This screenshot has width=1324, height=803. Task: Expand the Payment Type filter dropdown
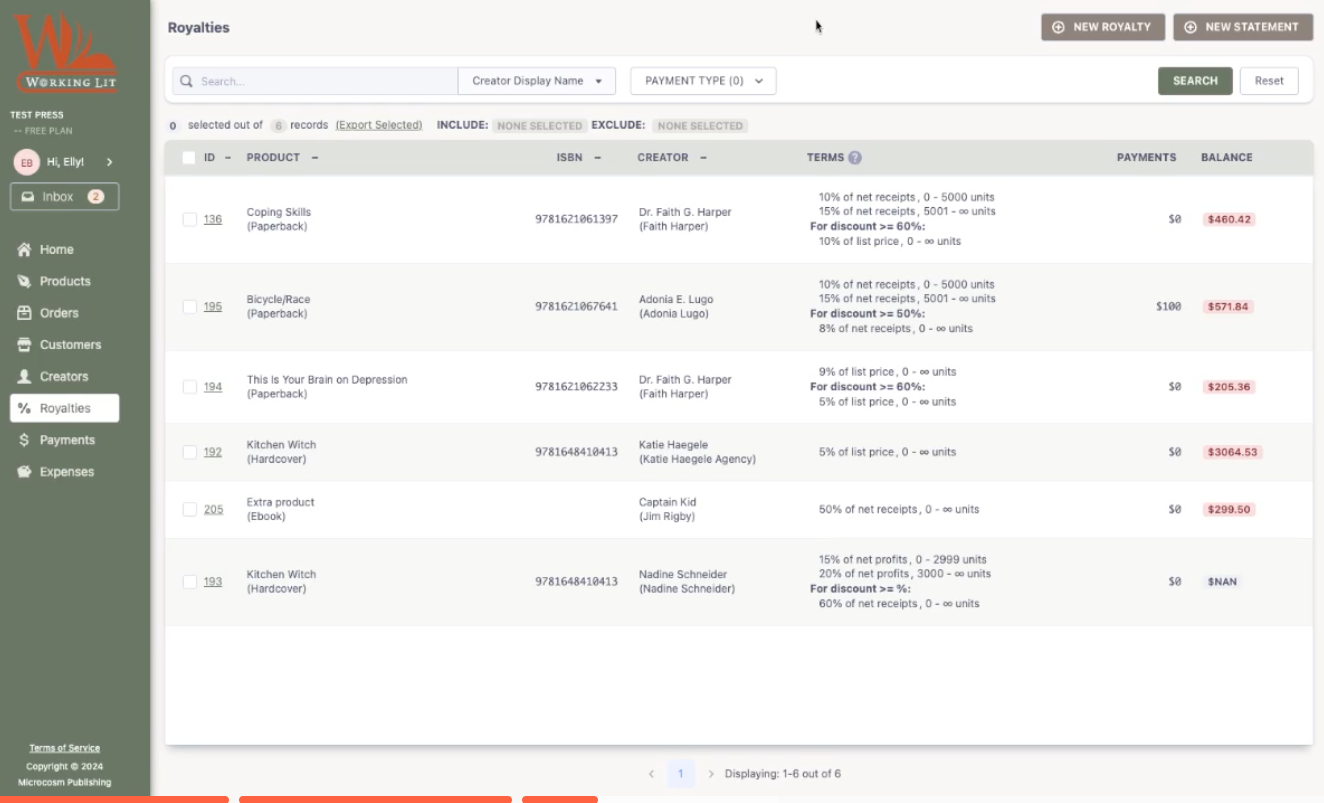703,81
